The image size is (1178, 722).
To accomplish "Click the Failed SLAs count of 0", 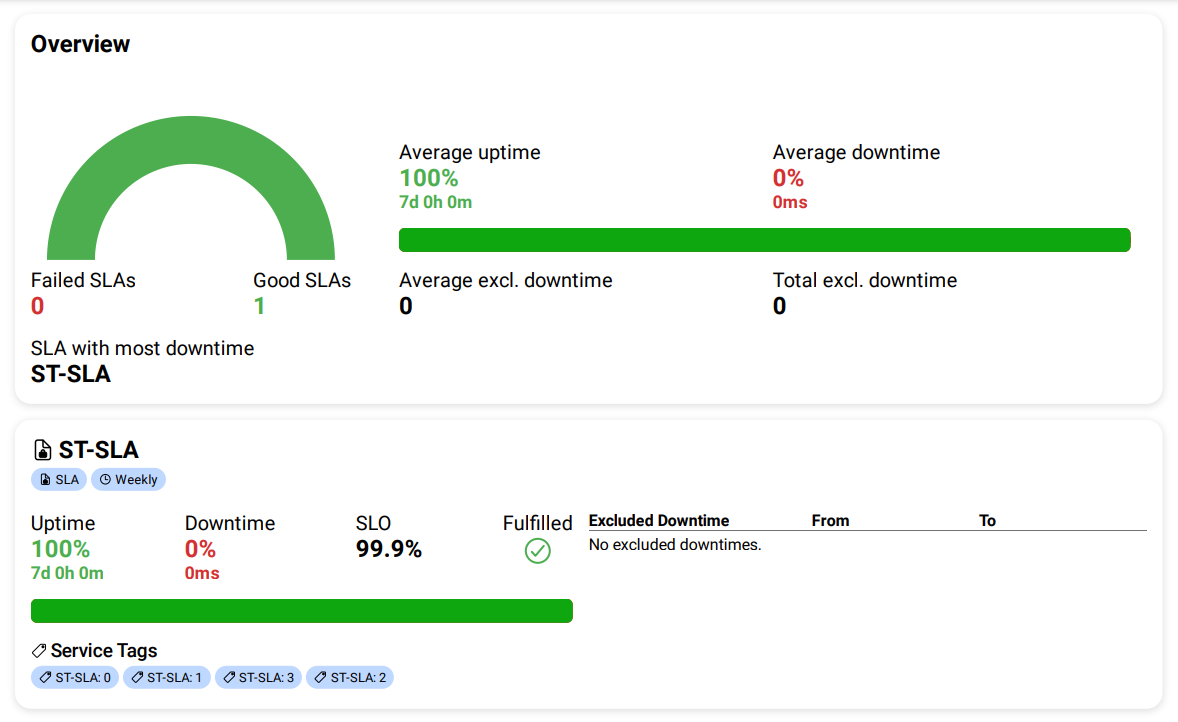I will [x=38, y=306].
